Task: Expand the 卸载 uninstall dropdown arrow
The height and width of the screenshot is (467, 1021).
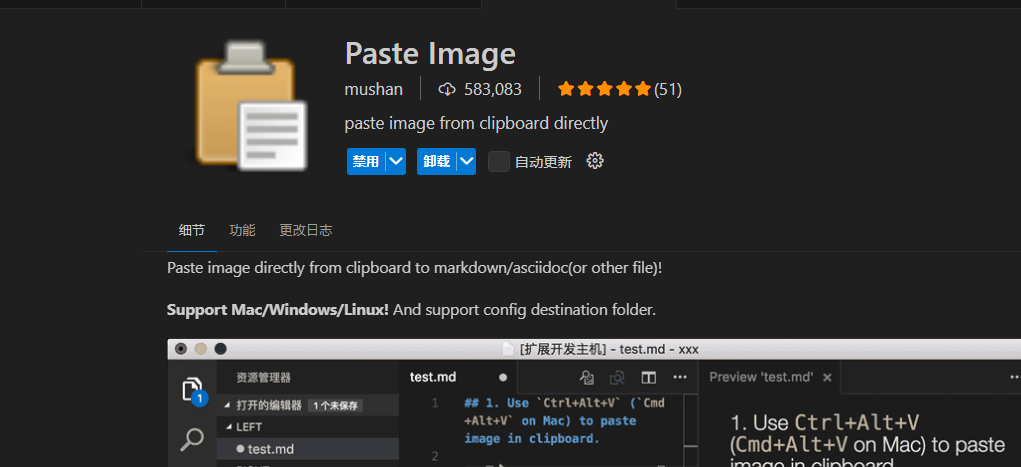Action: (x=465, y=161)
